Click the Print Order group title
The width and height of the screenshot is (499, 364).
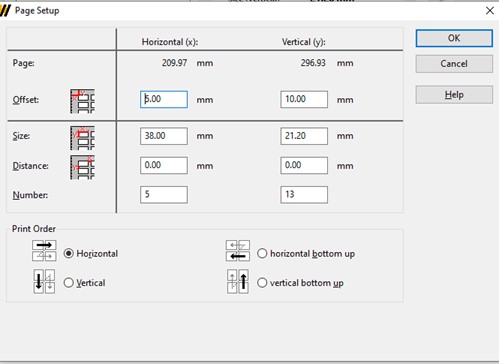click(34, 229)
